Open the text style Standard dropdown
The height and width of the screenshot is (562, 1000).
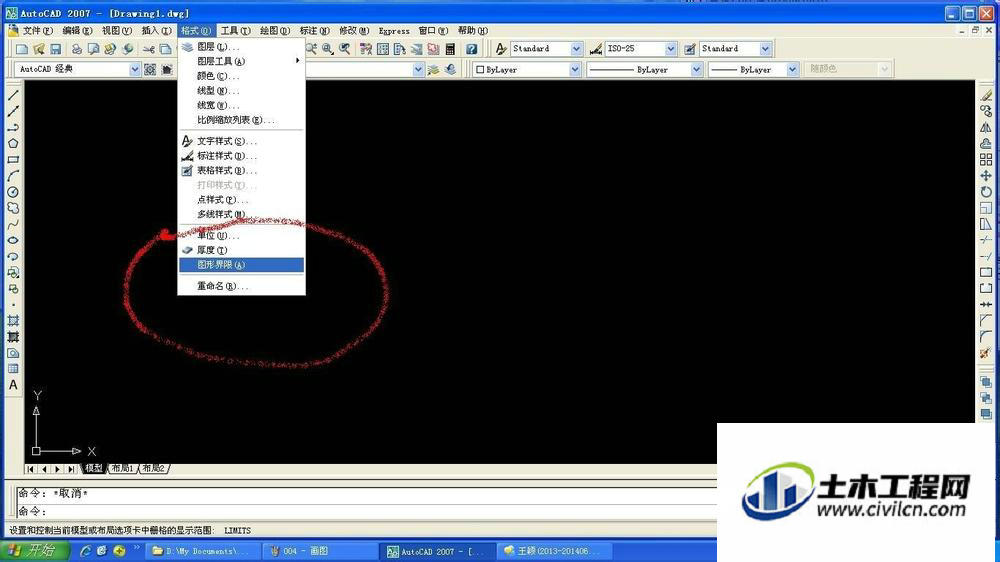(x=577, y=48)
